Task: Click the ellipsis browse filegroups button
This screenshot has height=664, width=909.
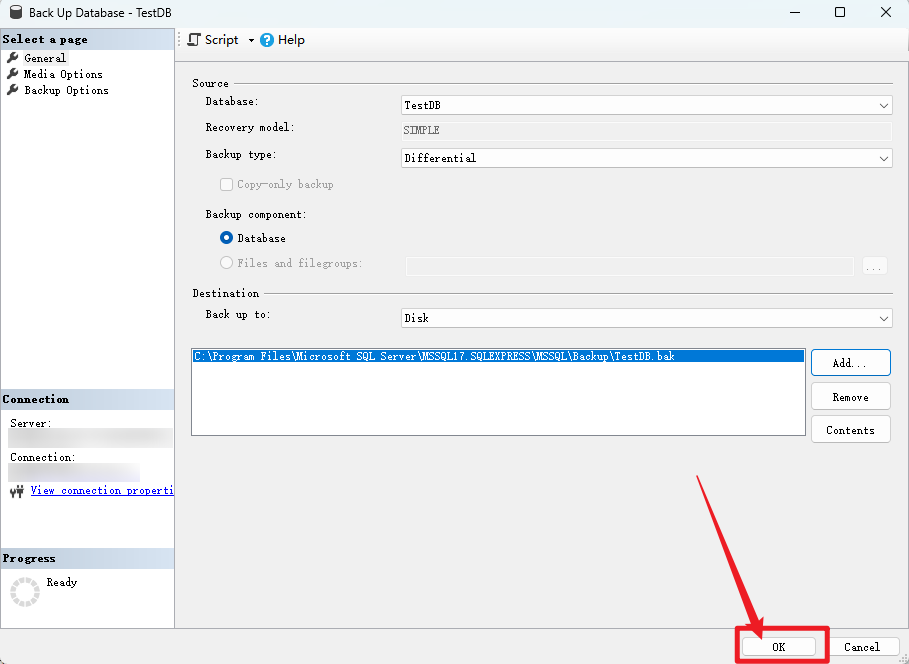Action: click(x=875, y=266)
